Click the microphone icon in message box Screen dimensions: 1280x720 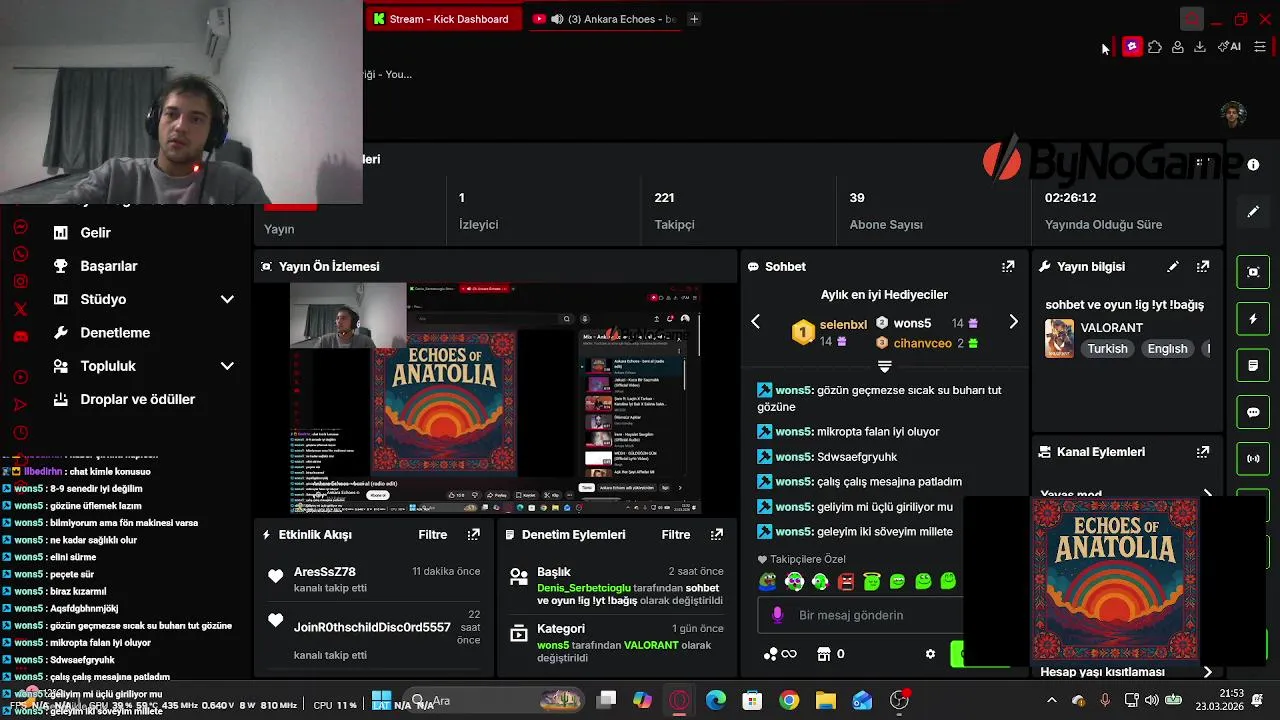(x=778, y=615)
